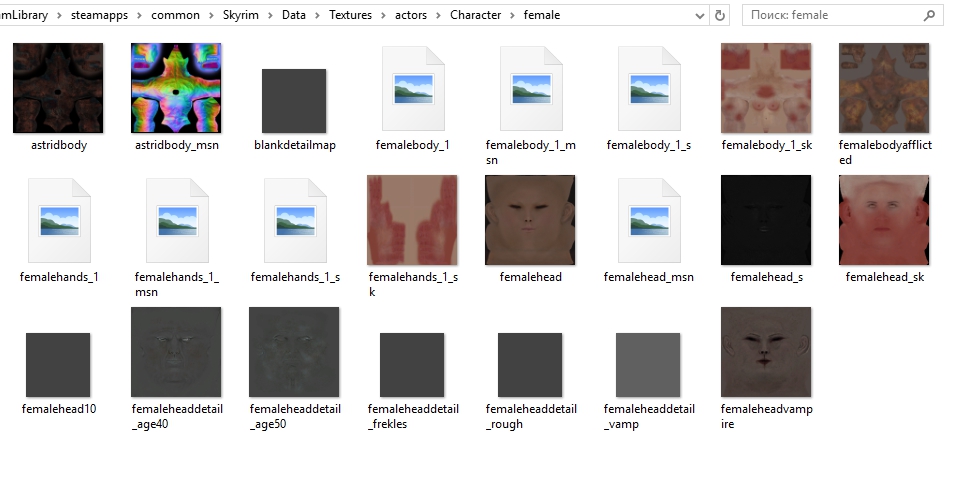The width and height of the screenshot is (954, 491).
Task: Select the femaleheaddetail_frekles gray thumbnail
Action: pyautogui.click(x=412, y=365)
